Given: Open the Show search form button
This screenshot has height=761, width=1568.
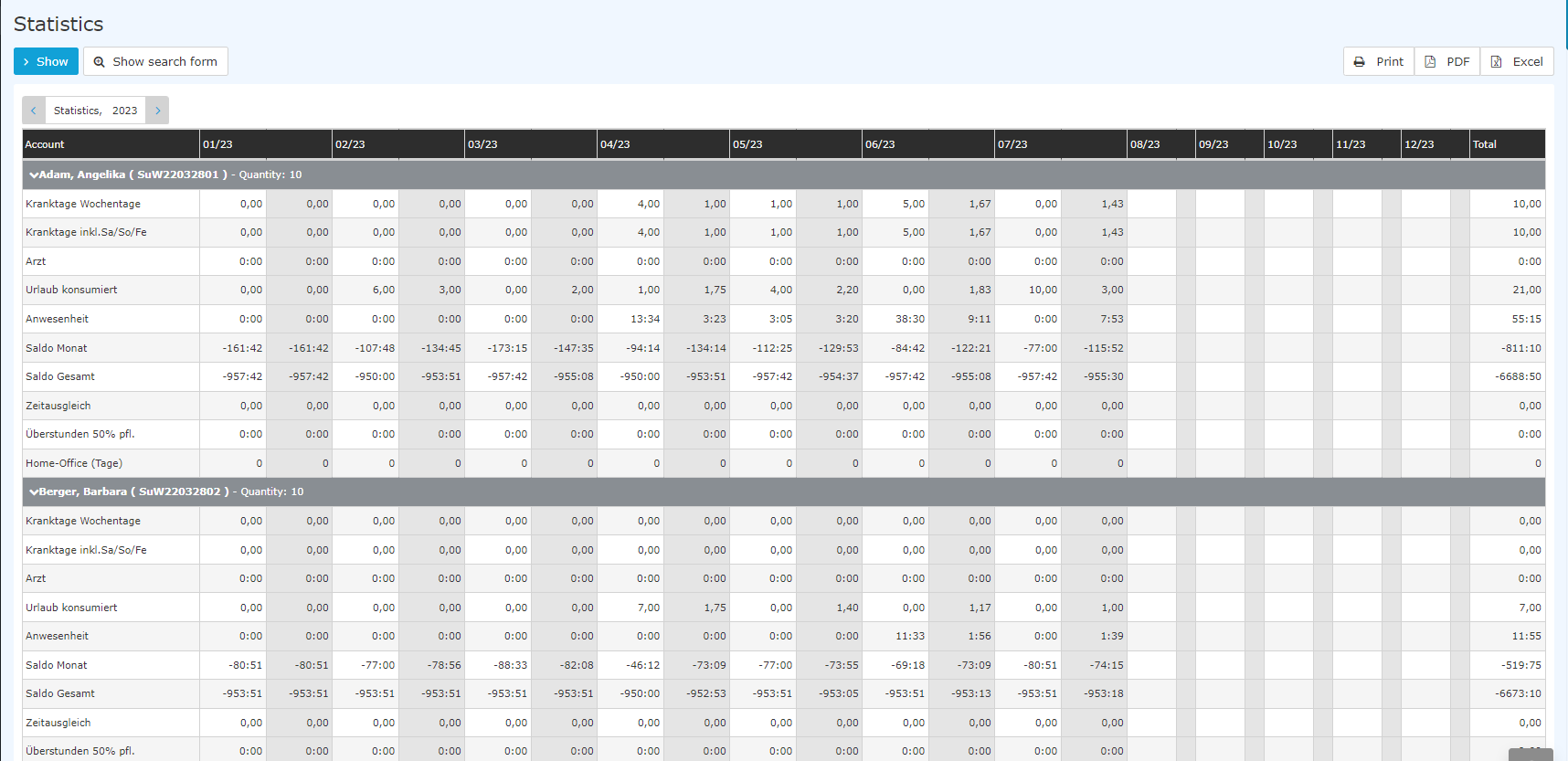Looking at the screenshot, I should click(x=155, y=61).
